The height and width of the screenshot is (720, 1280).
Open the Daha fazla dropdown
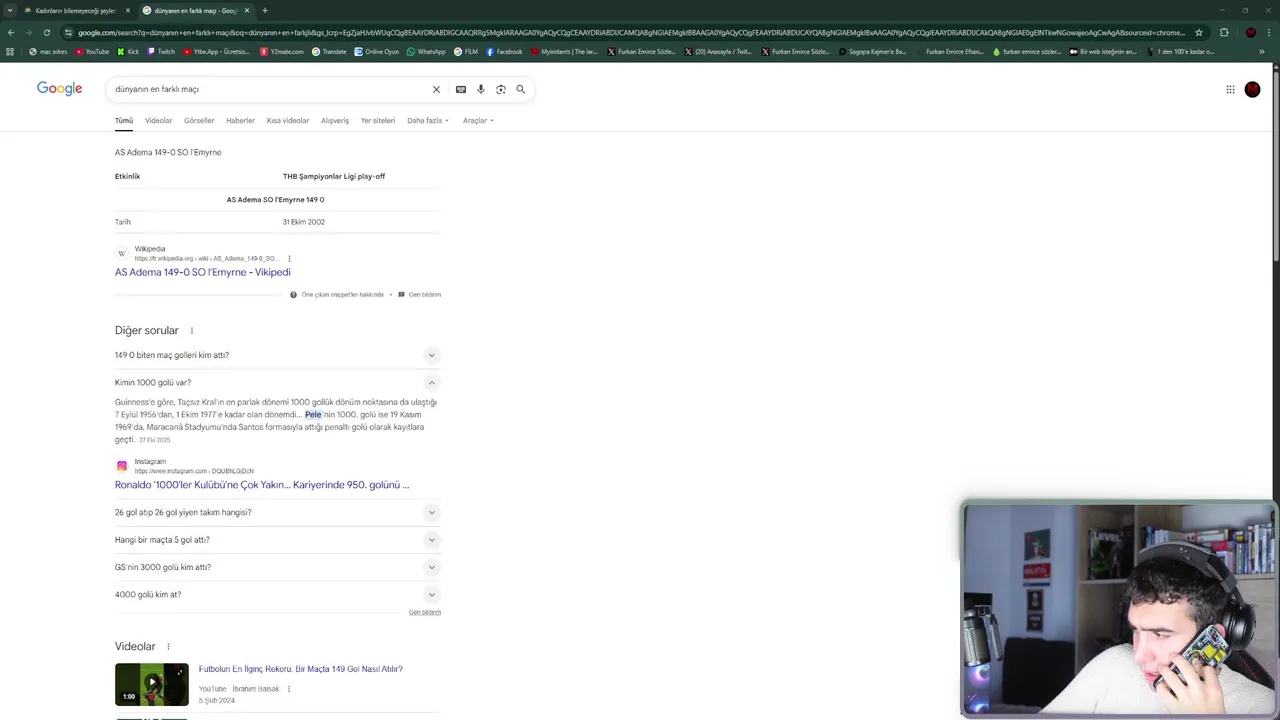pos(428,120)
